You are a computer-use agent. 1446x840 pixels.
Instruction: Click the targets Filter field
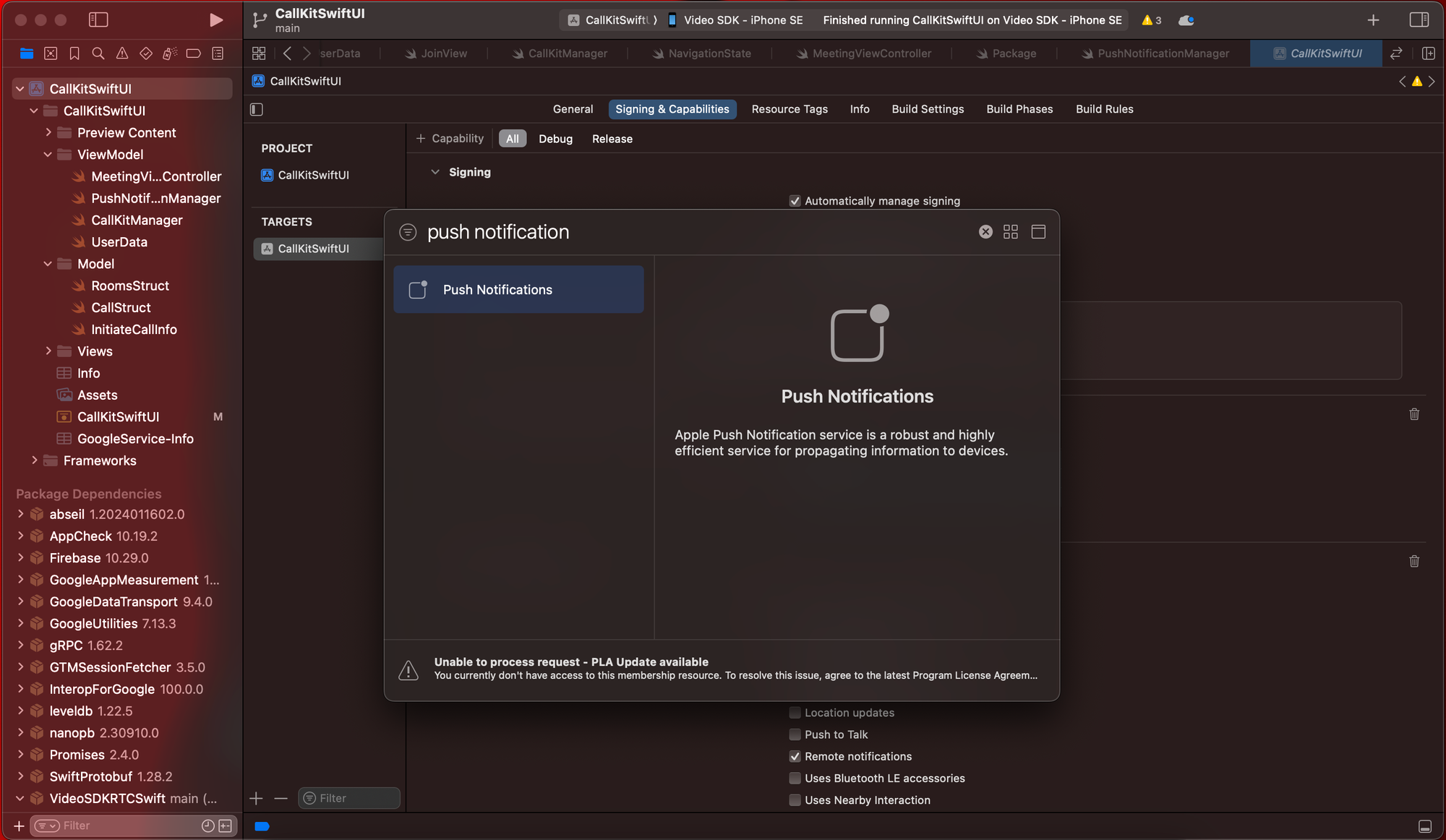(349, 798)
